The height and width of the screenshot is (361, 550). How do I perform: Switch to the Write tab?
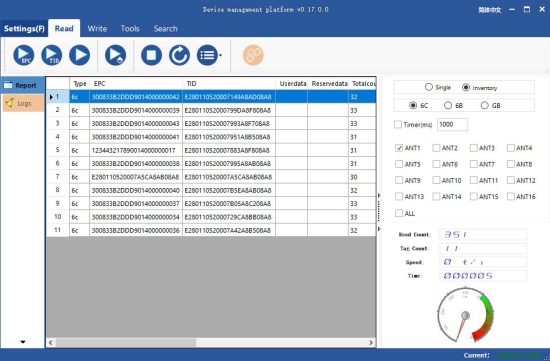[97, 28]
